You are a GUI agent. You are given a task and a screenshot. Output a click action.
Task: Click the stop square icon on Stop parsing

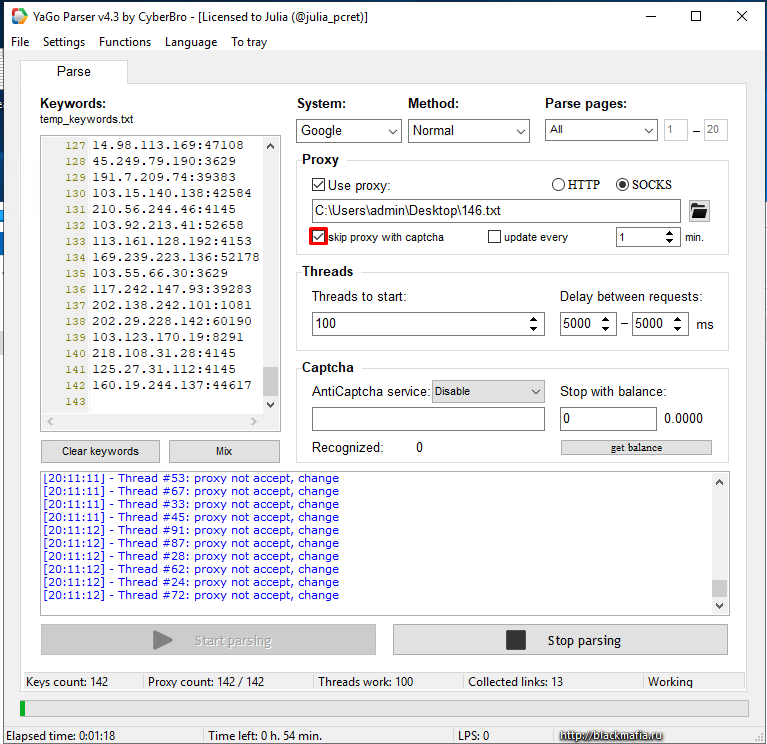point(515,640)
